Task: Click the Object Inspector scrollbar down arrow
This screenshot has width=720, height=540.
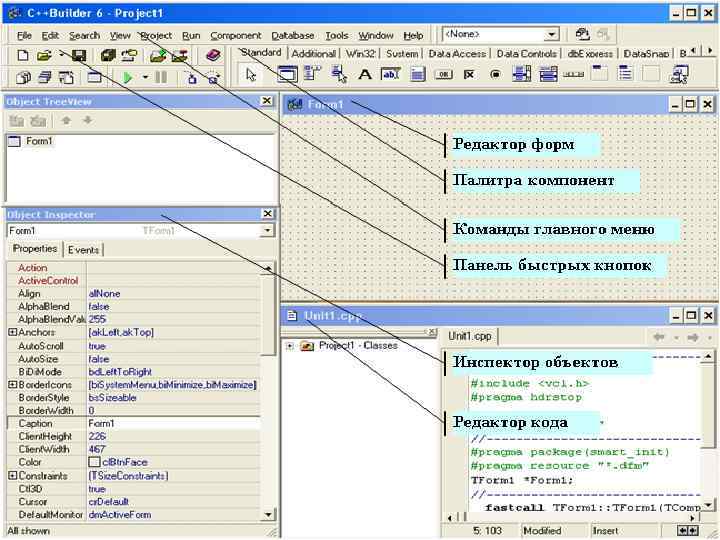Action: [x=268, y=515]
